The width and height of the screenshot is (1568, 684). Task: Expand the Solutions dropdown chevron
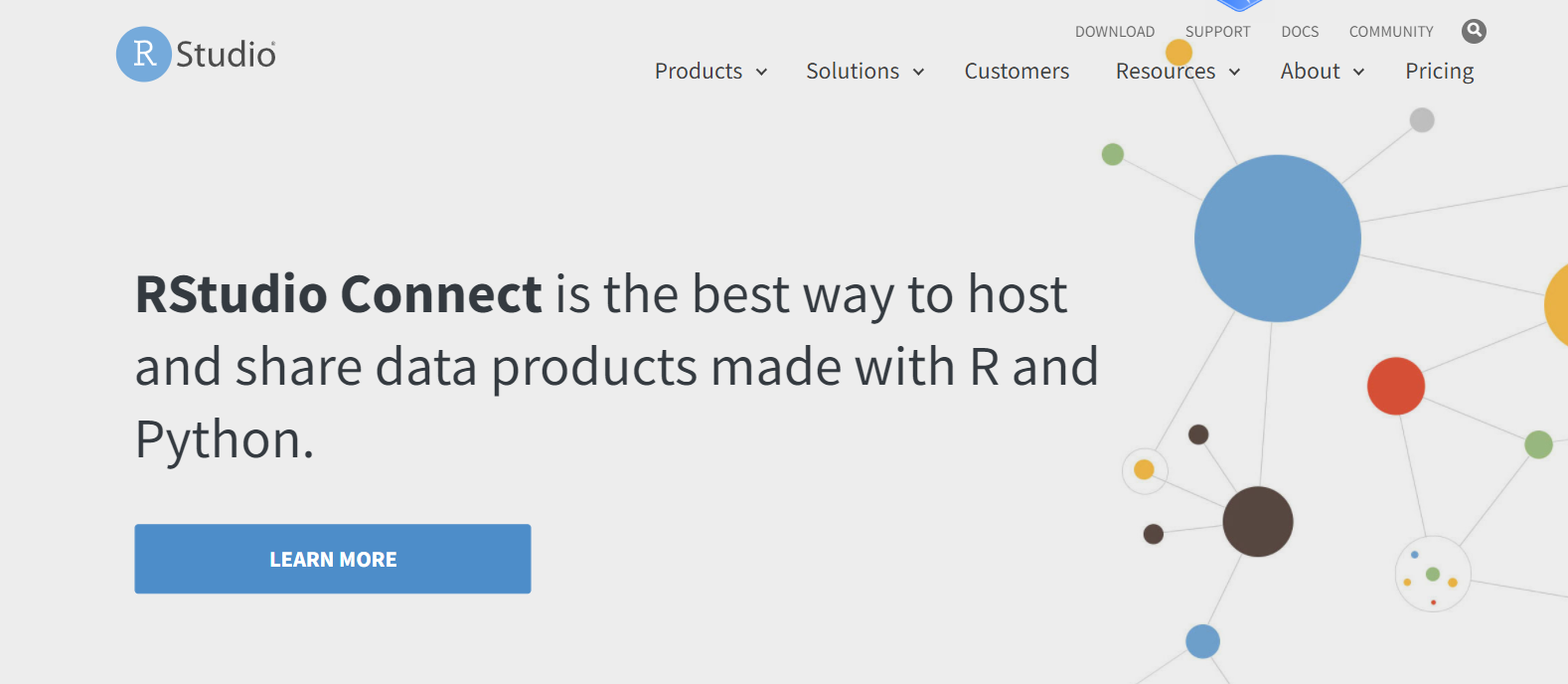pos(918,72)
